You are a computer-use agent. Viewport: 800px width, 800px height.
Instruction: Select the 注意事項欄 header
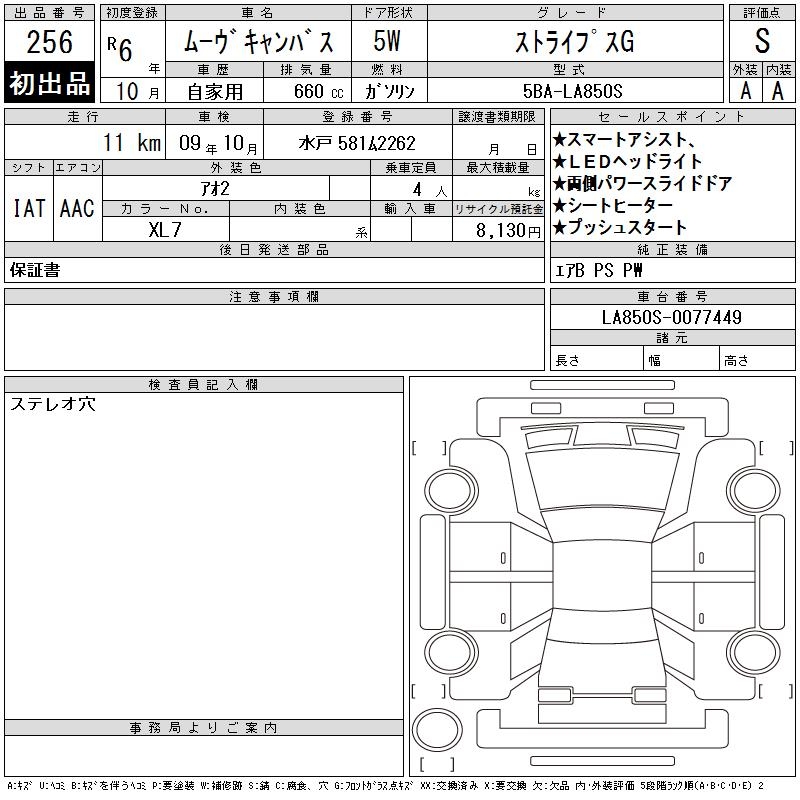click(274, 296)
